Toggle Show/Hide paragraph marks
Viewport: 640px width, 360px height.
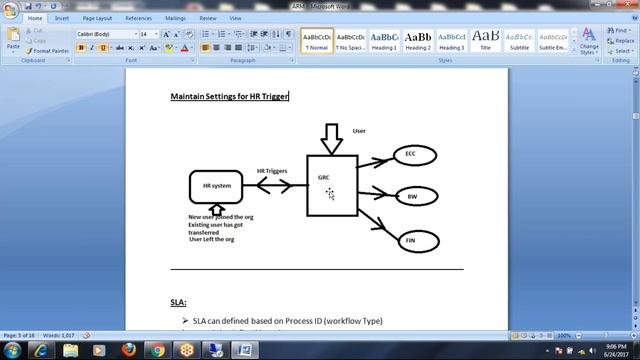click(x=288, y=34)
